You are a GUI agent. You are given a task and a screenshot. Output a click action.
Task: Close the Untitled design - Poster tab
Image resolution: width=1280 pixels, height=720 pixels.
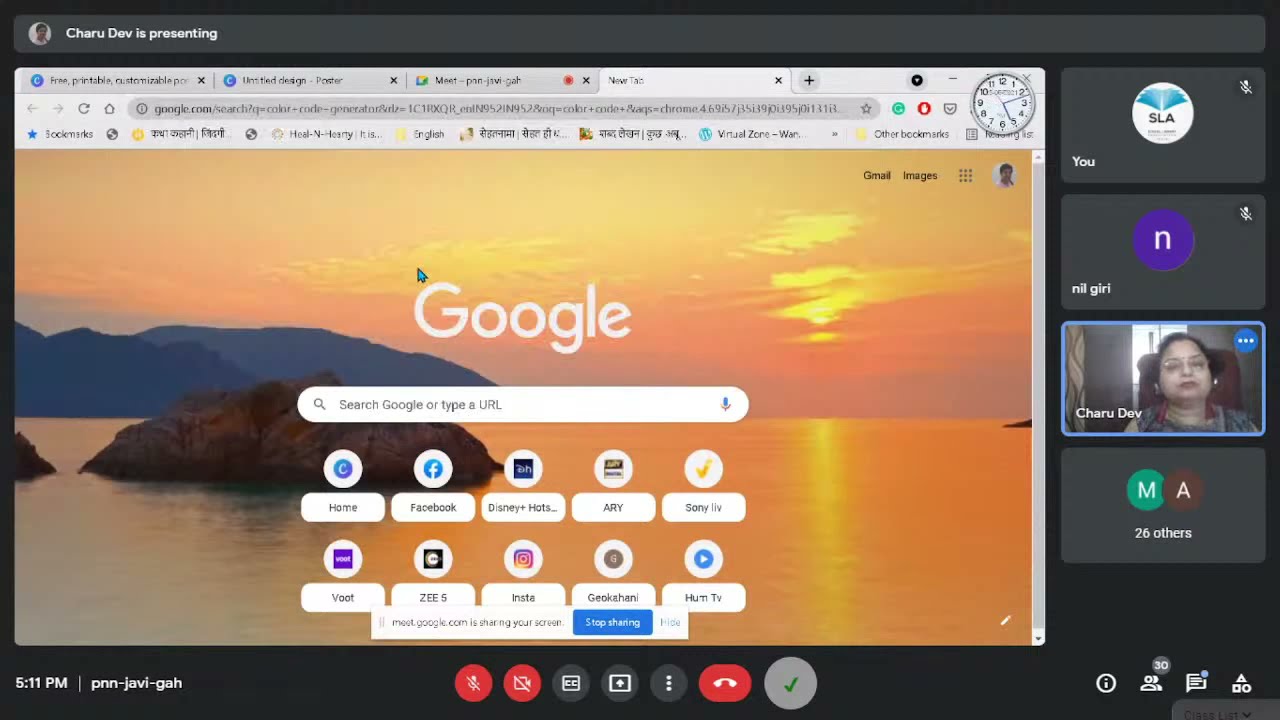pos(393,80)
